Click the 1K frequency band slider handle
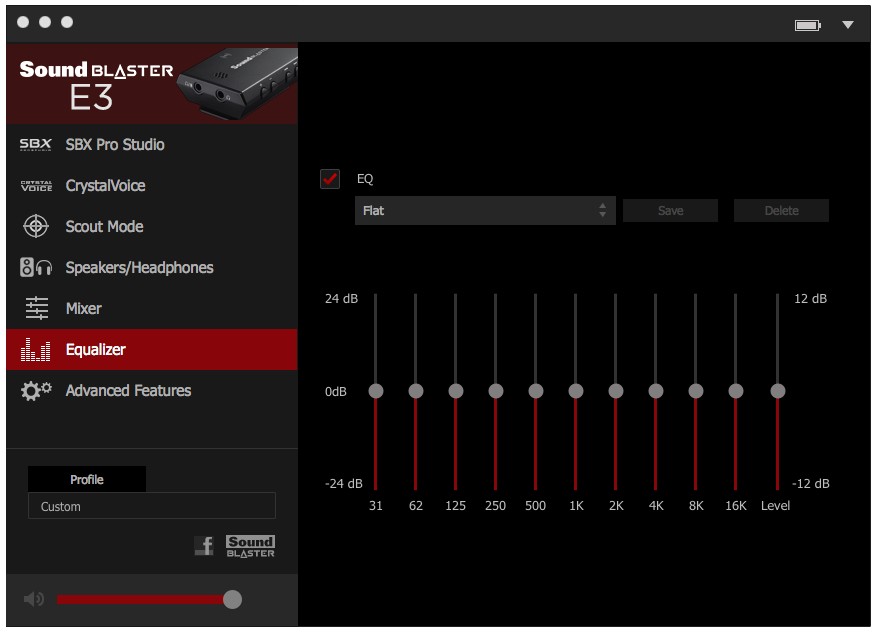Viewport: 882px width, 637px height. (x=576, y=391)
